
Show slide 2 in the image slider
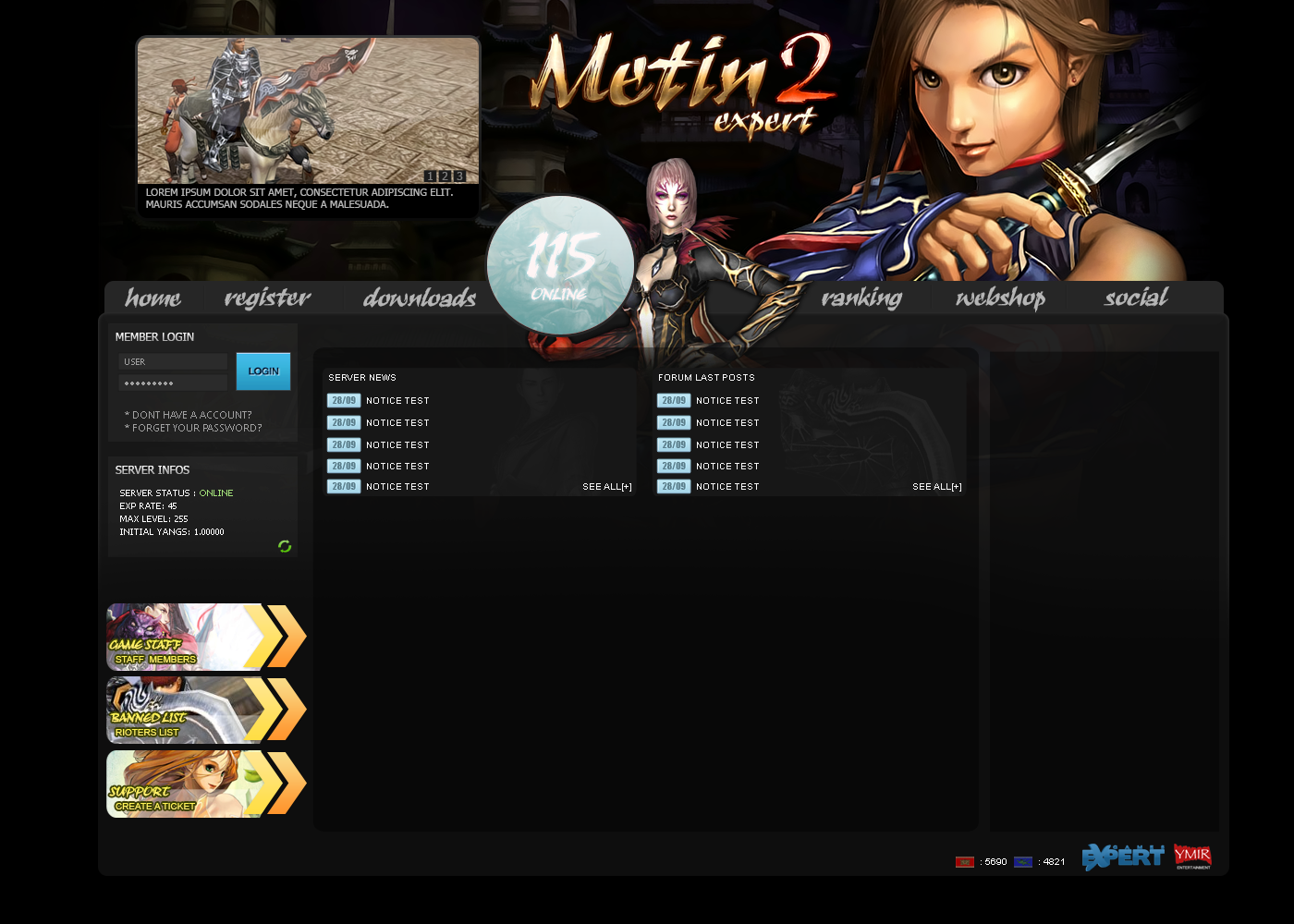click(x=445, y=176)
